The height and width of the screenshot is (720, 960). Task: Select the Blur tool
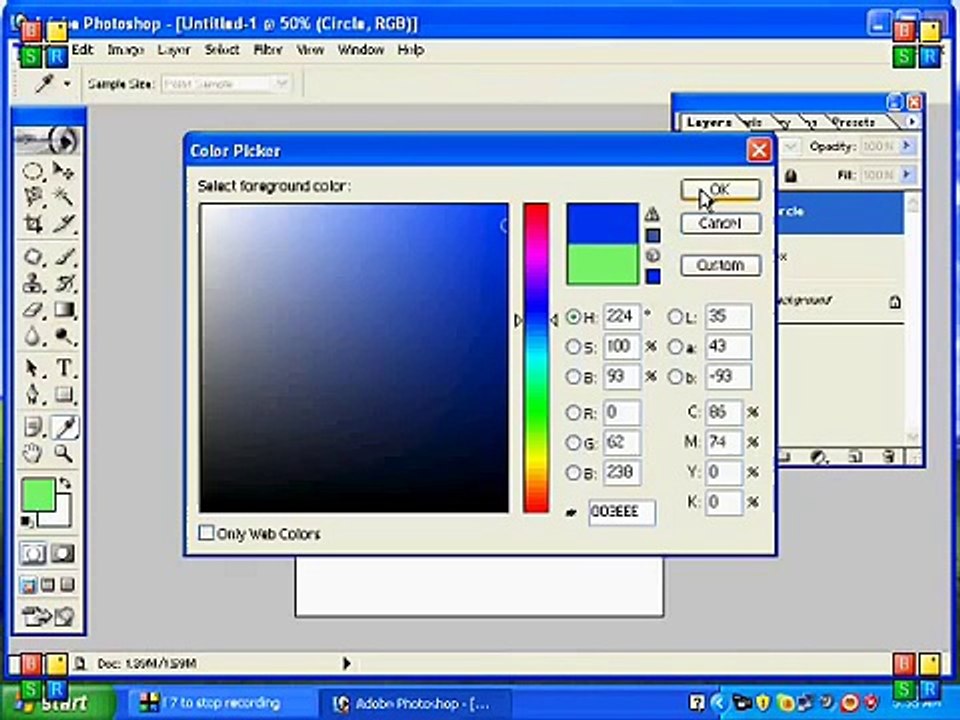tap(32, 336)
